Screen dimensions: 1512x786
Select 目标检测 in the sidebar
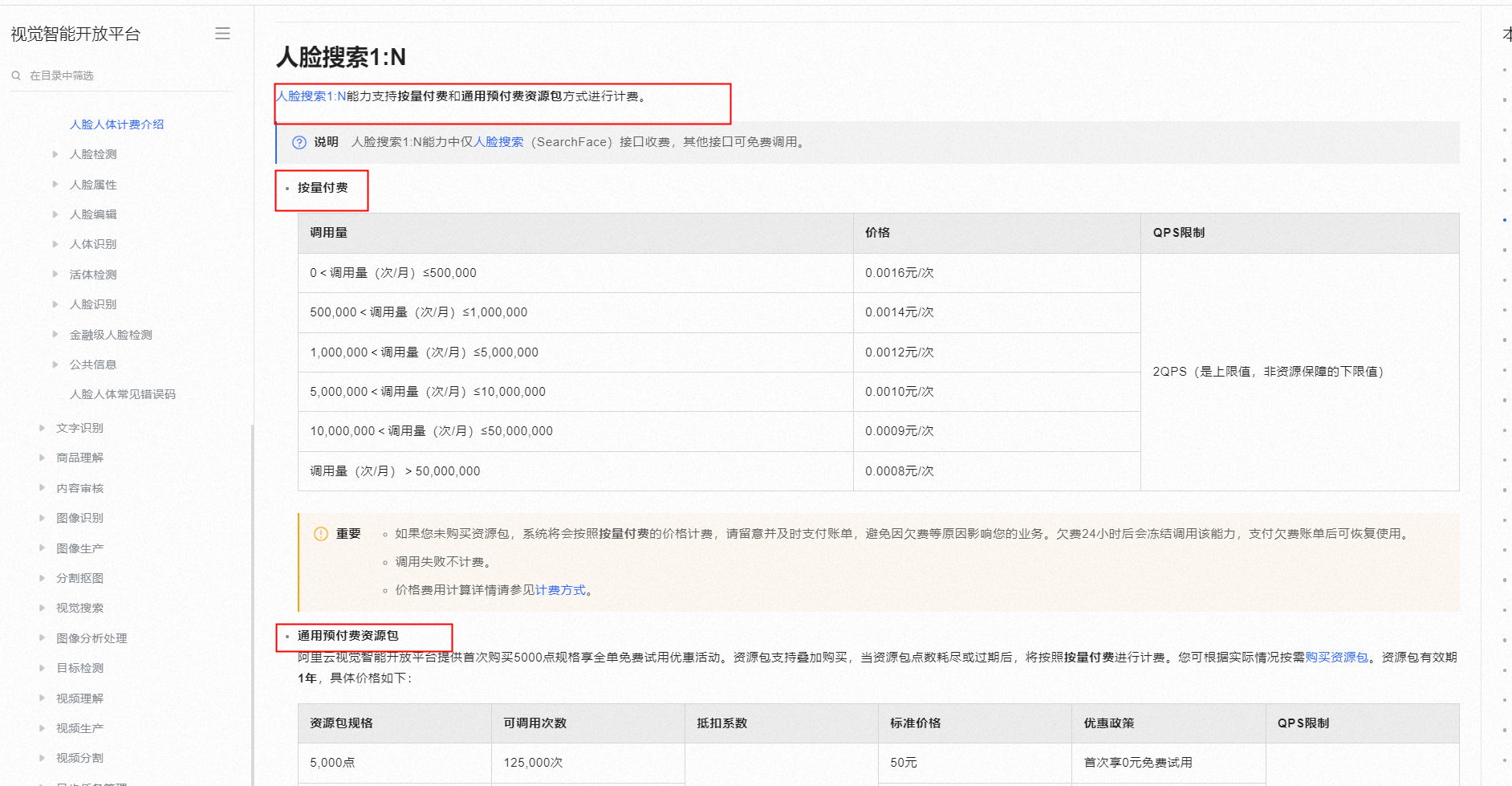coord(79,668)
